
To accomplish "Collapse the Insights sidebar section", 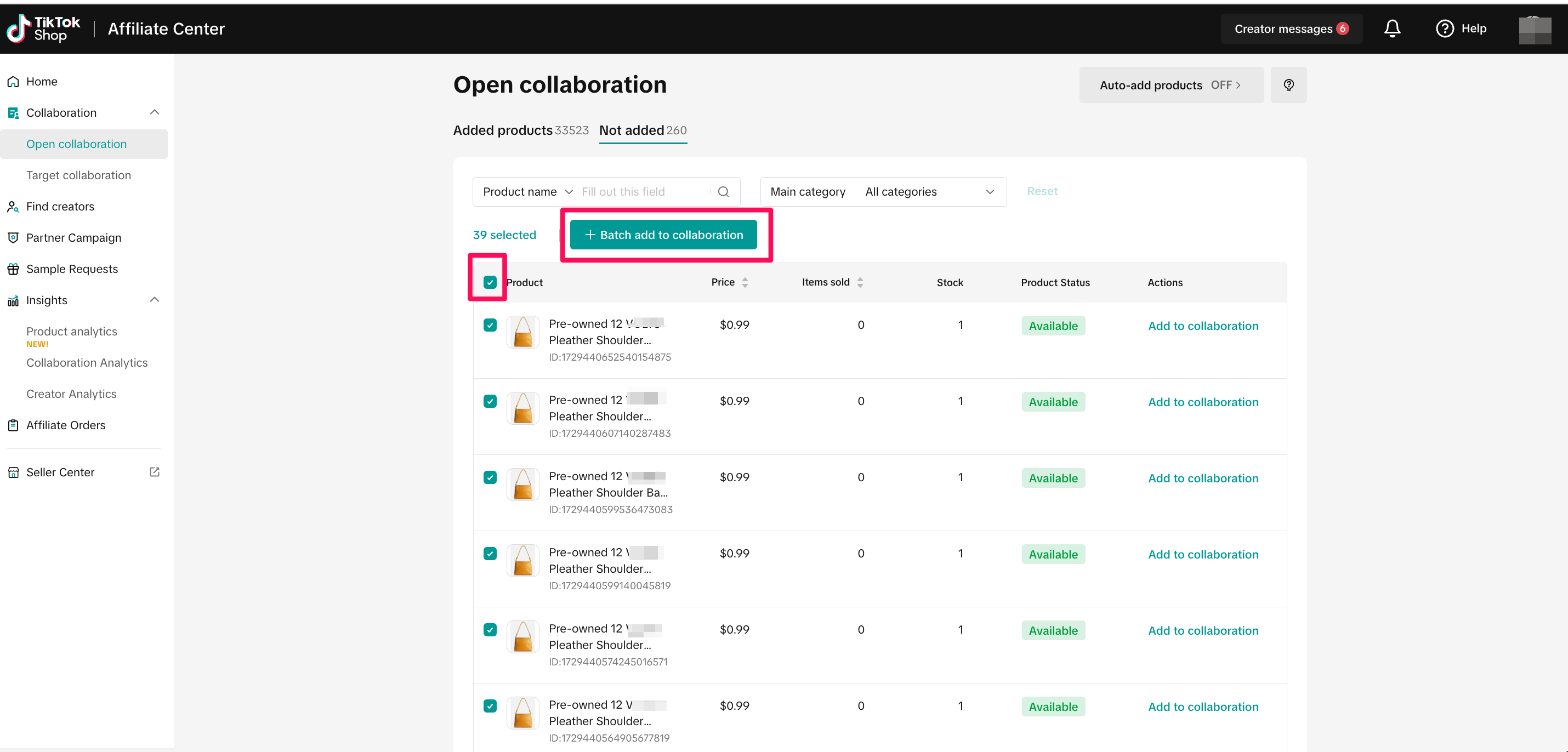I will 154,299.
